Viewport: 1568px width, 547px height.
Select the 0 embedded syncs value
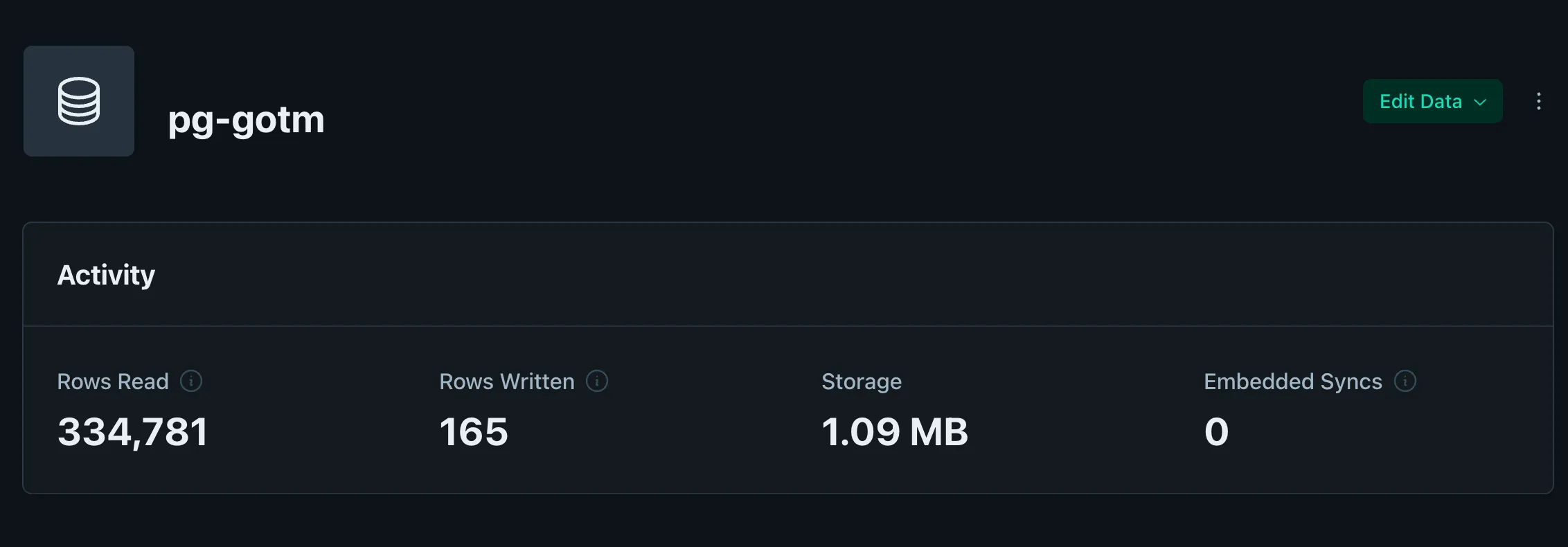coord(1216,432)
